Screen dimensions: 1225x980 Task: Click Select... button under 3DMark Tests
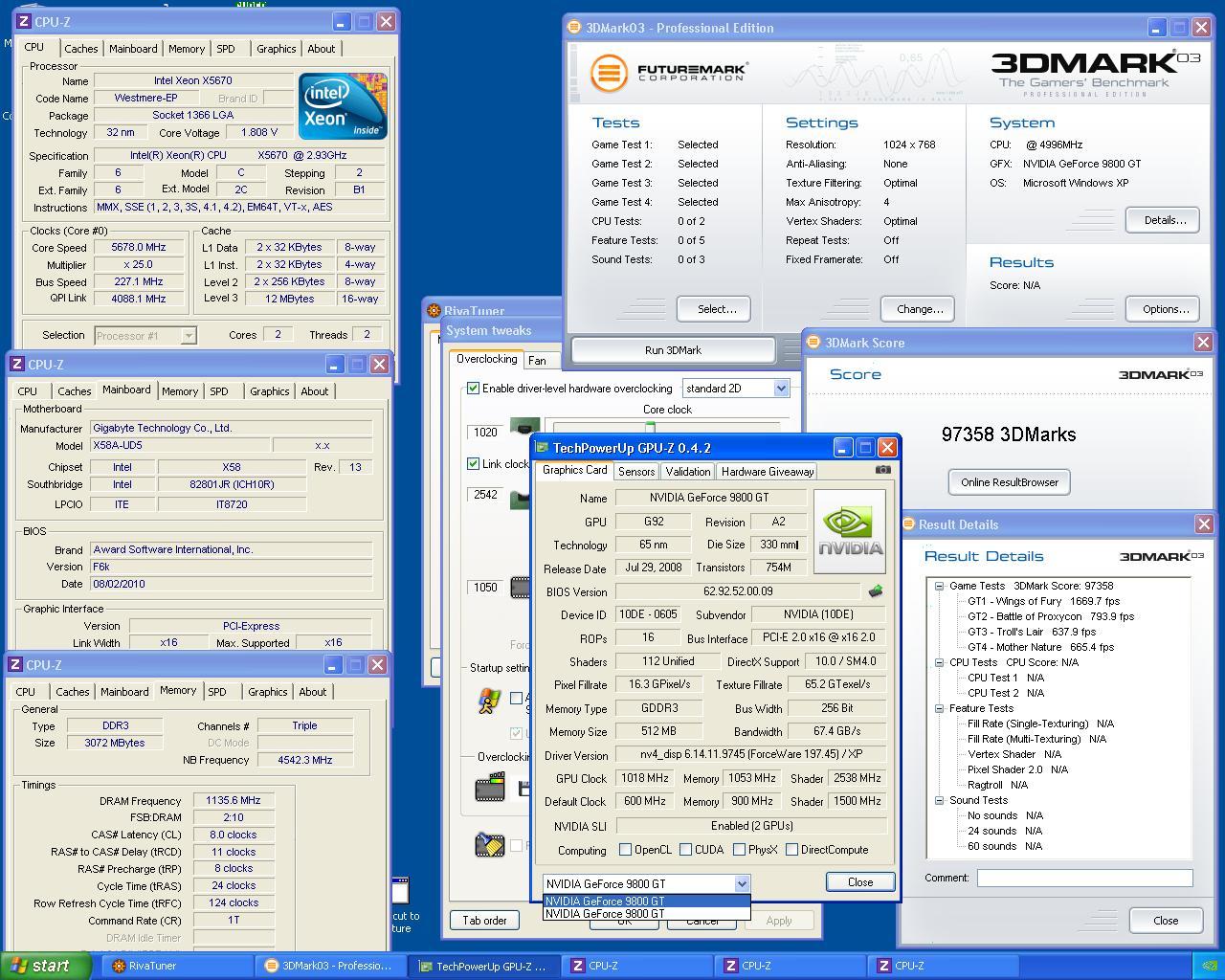(x=713, y=309)
